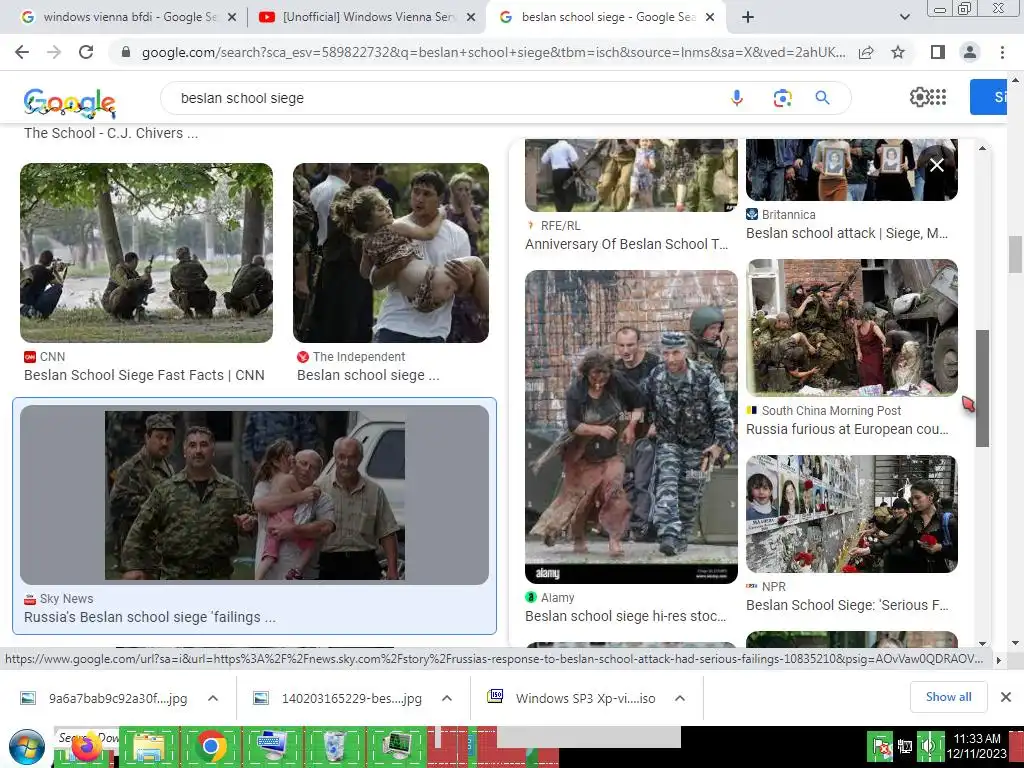This screenshot has width=1024, height=768.
Task: Open Google apps grid
Action: (938, 97)
